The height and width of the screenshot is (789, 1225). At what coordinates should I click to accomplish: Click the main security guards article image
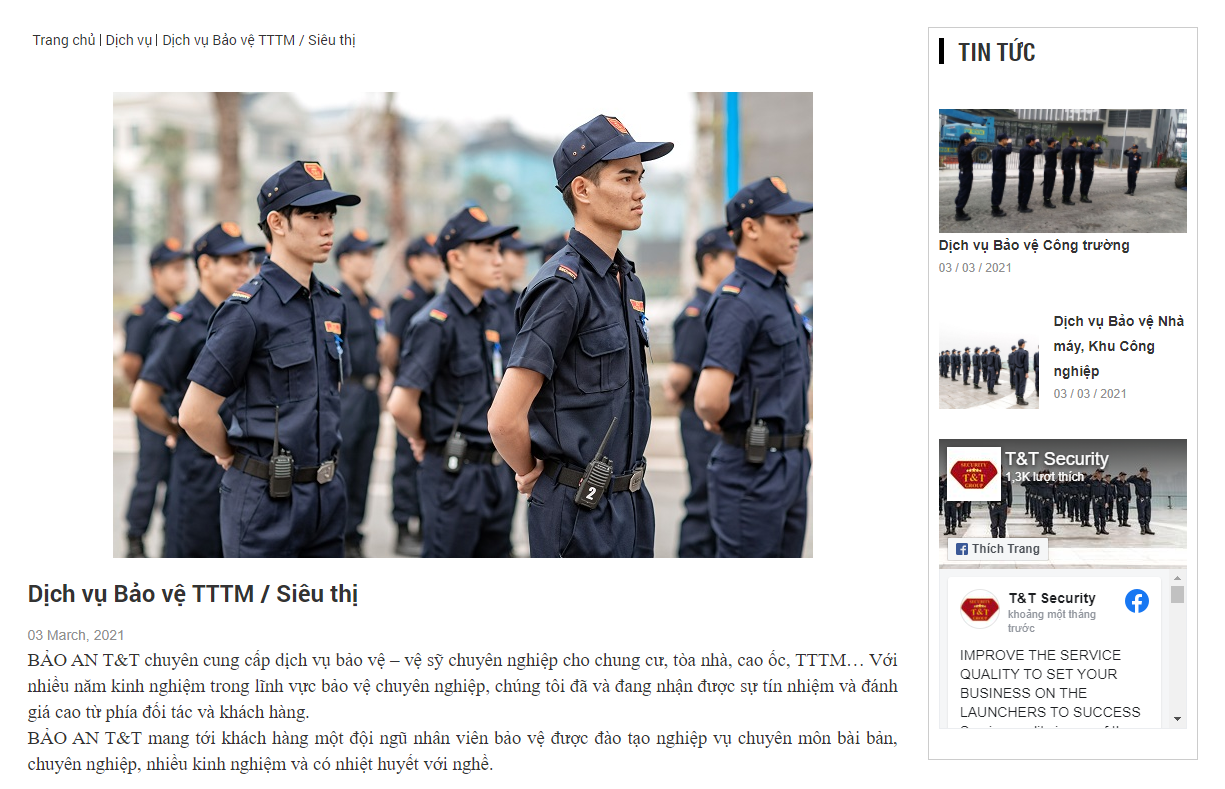click(x=463, y=325)
